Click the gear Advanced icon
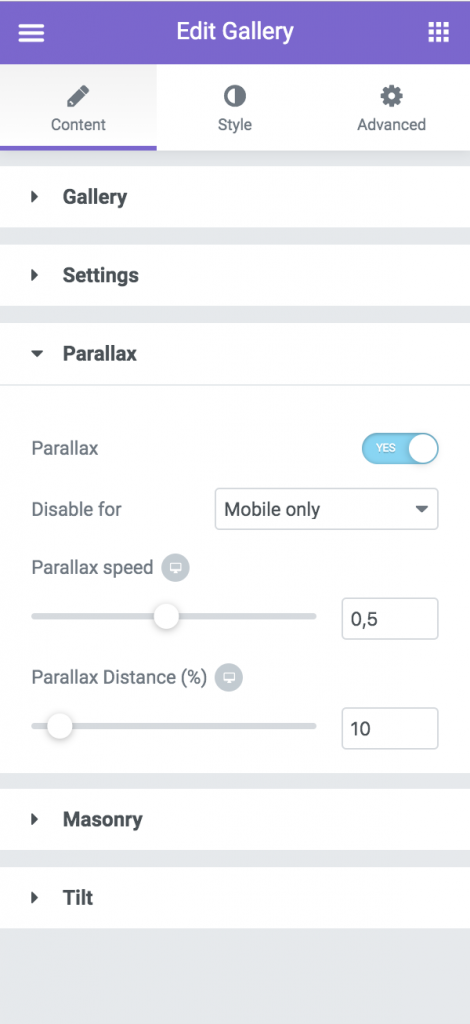 (392, 97)
